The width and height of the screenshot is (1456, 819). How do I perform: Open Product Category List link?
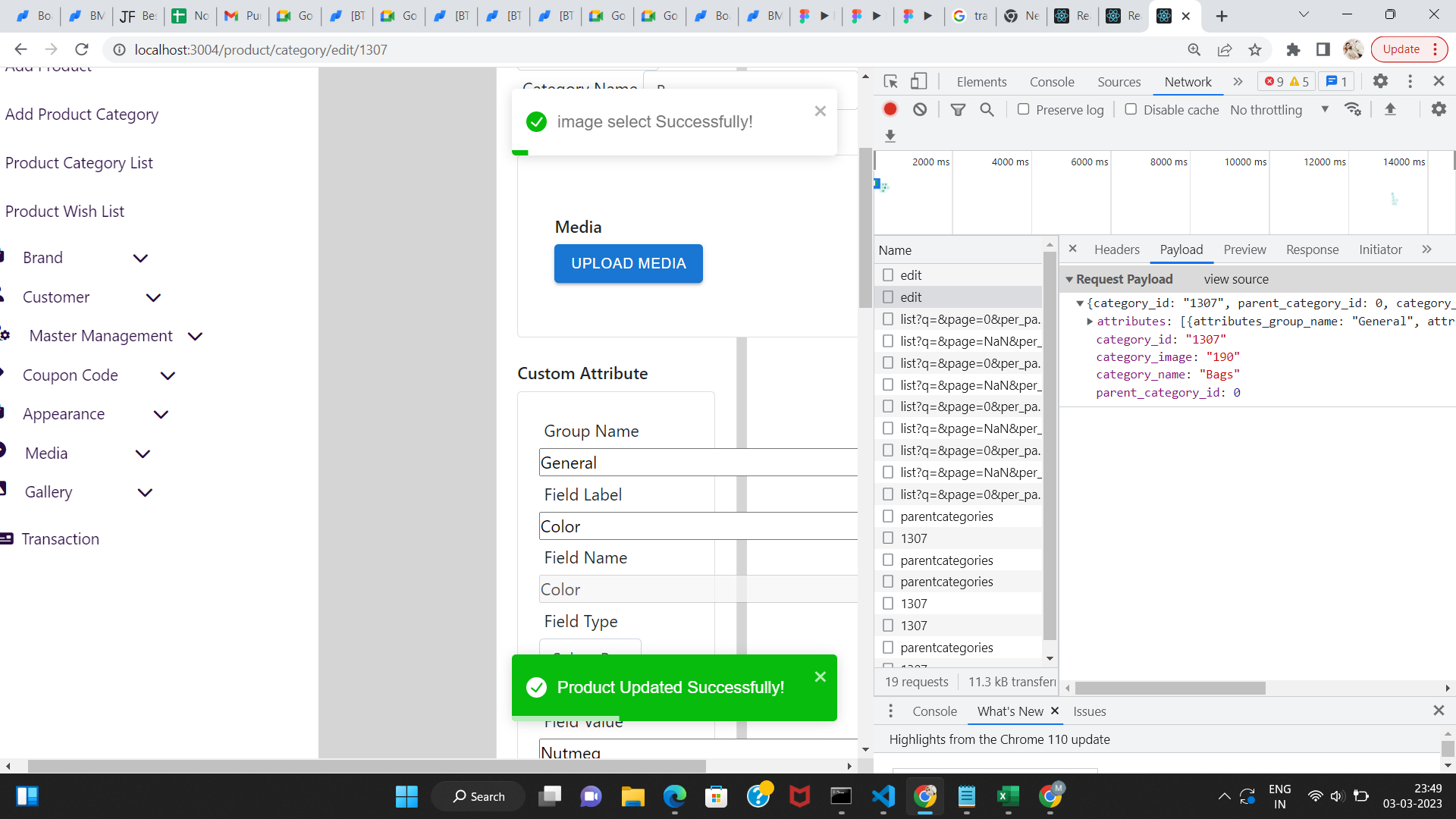[x=79, y=163]
